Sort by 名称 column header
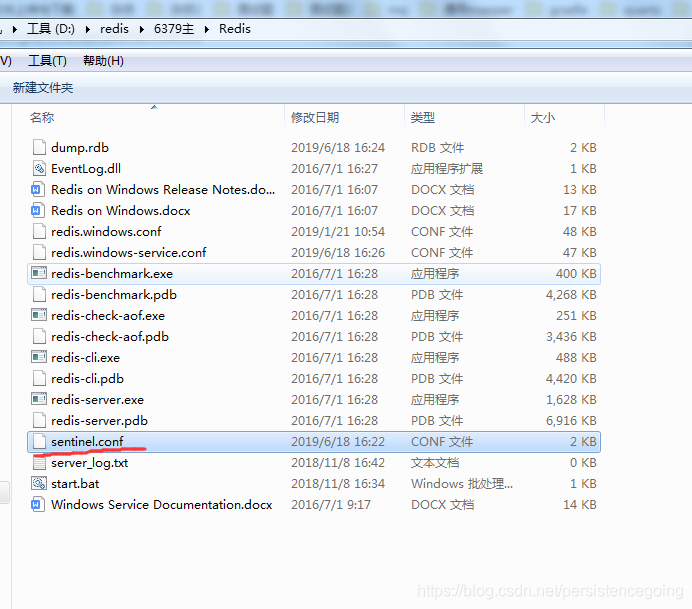 coord(41,117)
